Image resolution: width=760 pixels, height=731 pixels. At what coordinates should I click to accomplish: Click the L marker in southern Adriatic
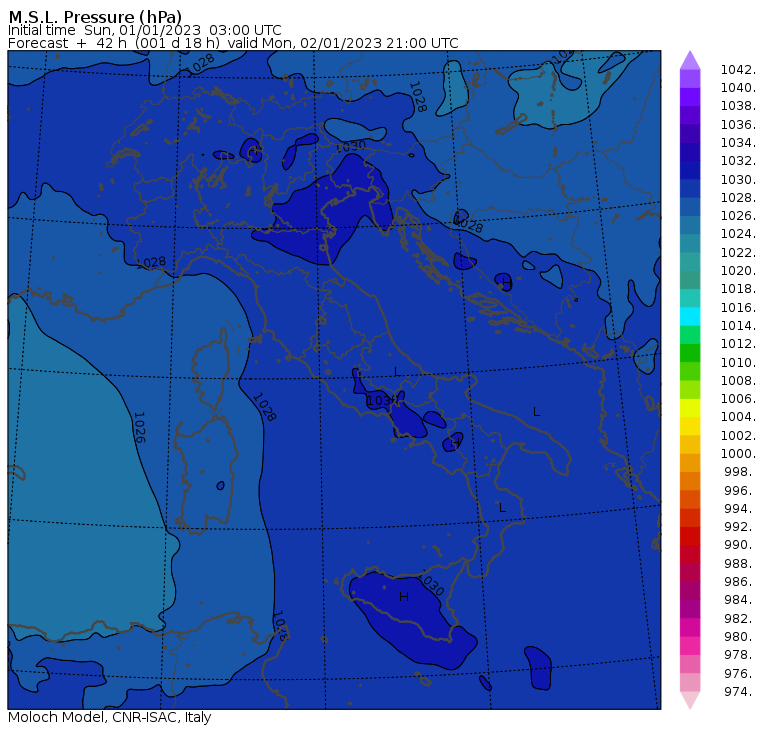coord(536,412)
